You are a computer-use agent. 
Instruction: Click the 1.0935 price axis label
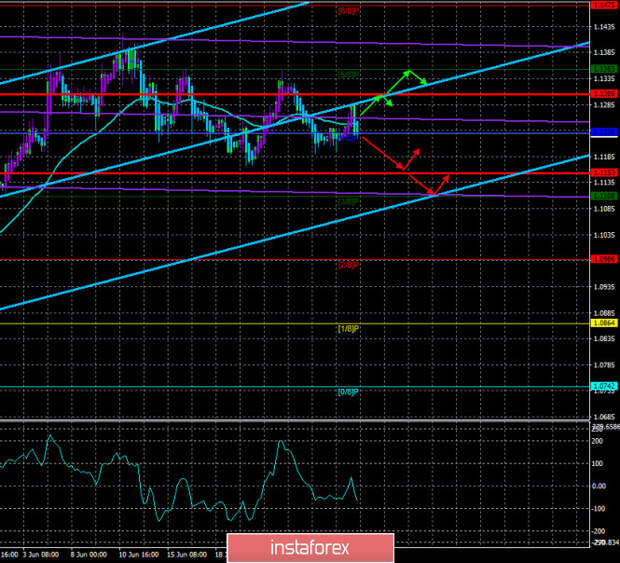[x=605, y=287]
